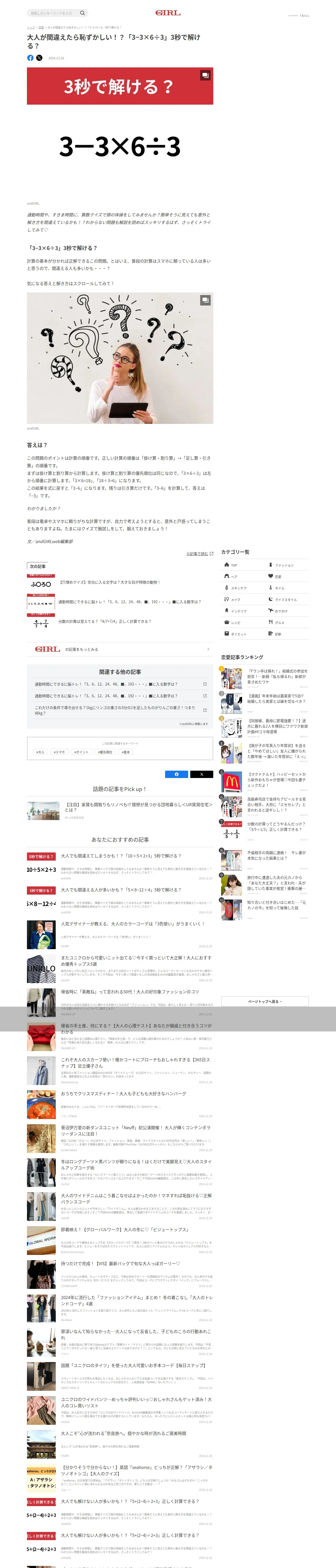
Task: Open article 新ダンスユニット「Neuff」初公演開催
Action: (x=120, y=1139)
